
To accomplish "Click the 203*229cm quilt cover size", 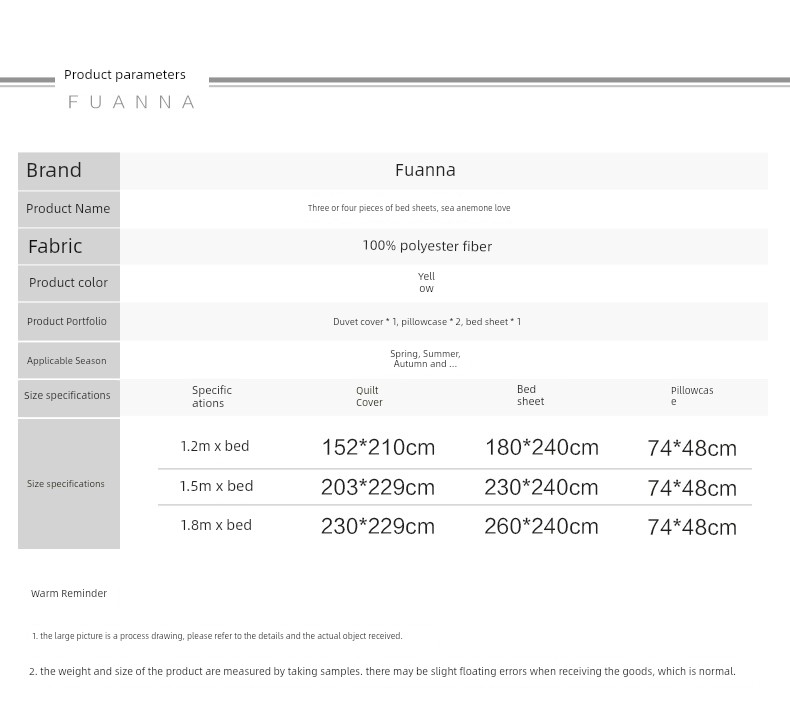I will click(x=377, y=487).
